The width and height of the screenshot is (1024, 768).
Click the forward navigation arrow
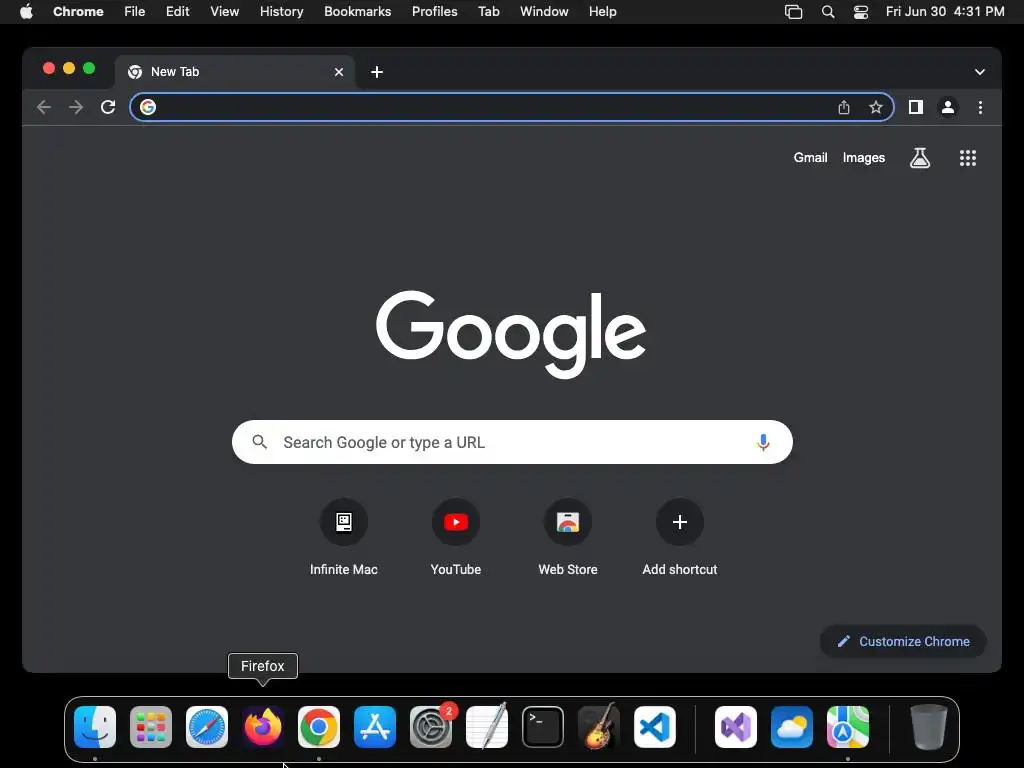pyautogui.click(x=76, y=107)
